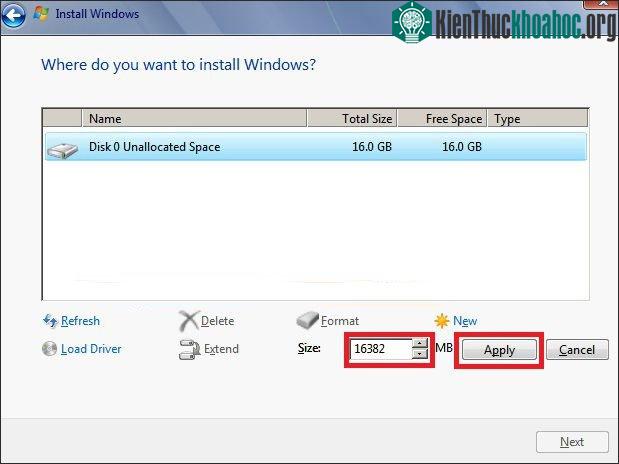Screen dimensions: 619x464
Task: Click the disk drive icon for Disk 0
Action: [x=62, y=150]
